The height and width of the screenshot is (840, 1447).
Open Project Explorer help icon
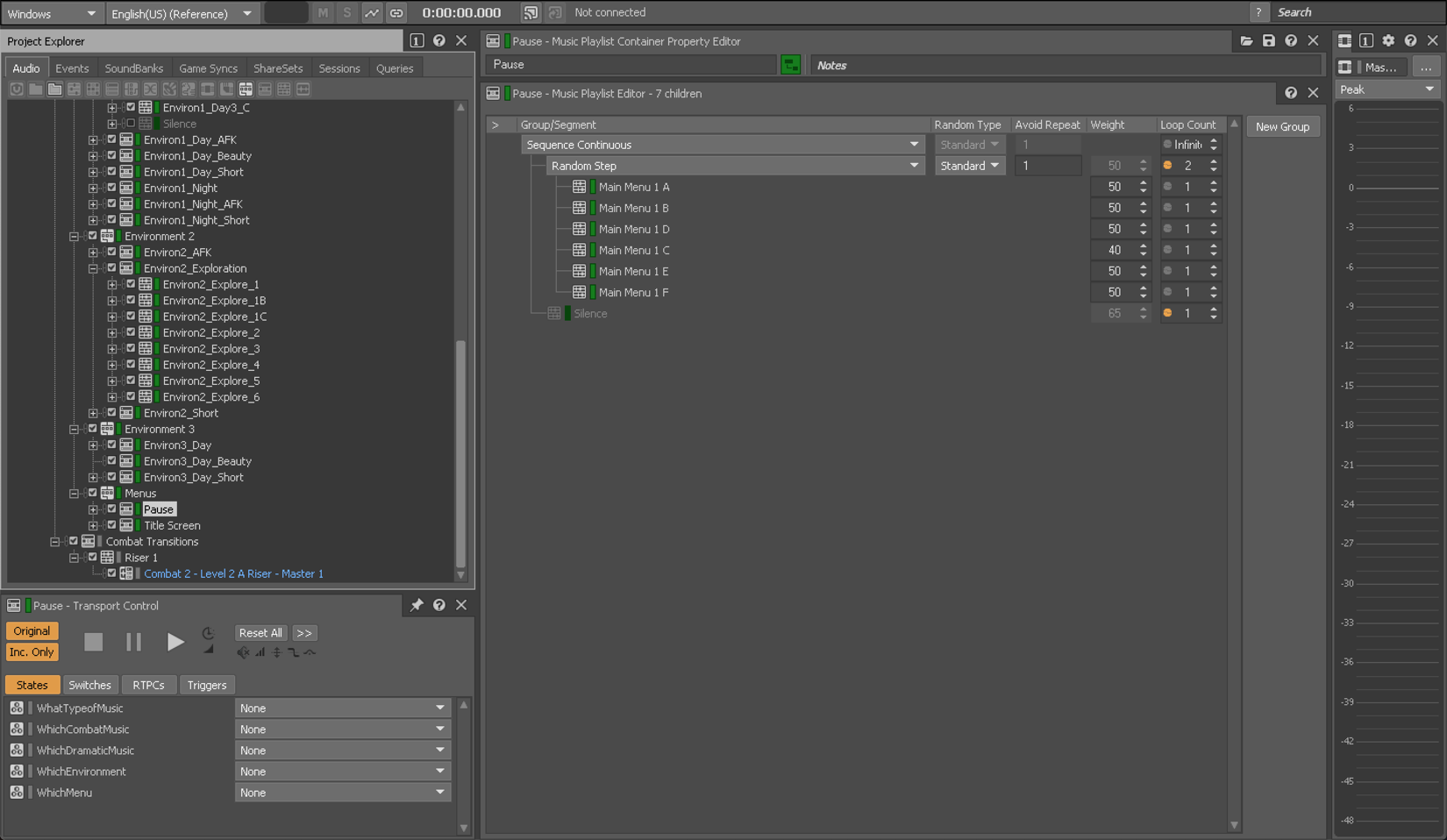coord(438,40)
